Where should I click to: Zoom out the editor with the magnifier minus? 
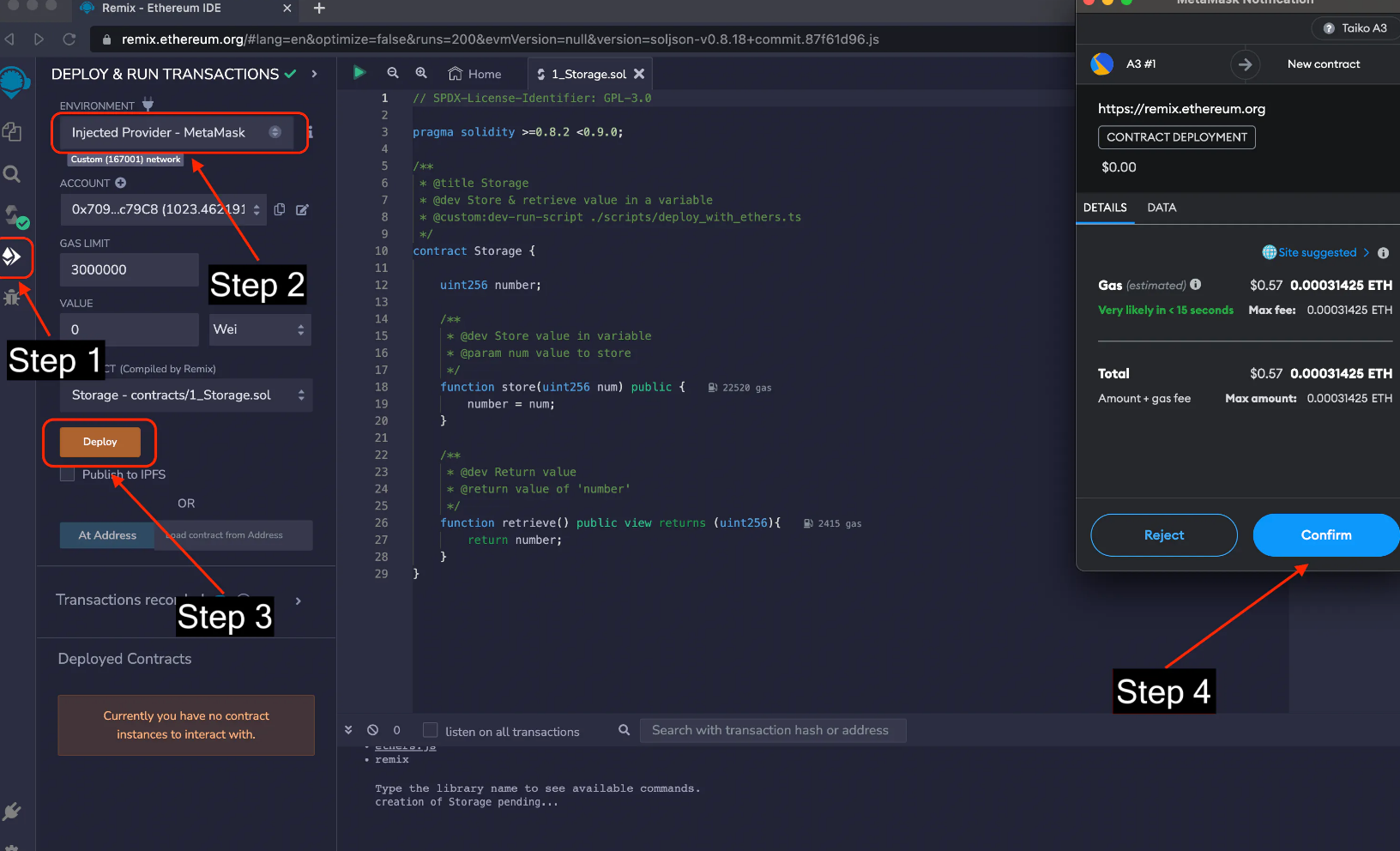click(x=393, y=73)
